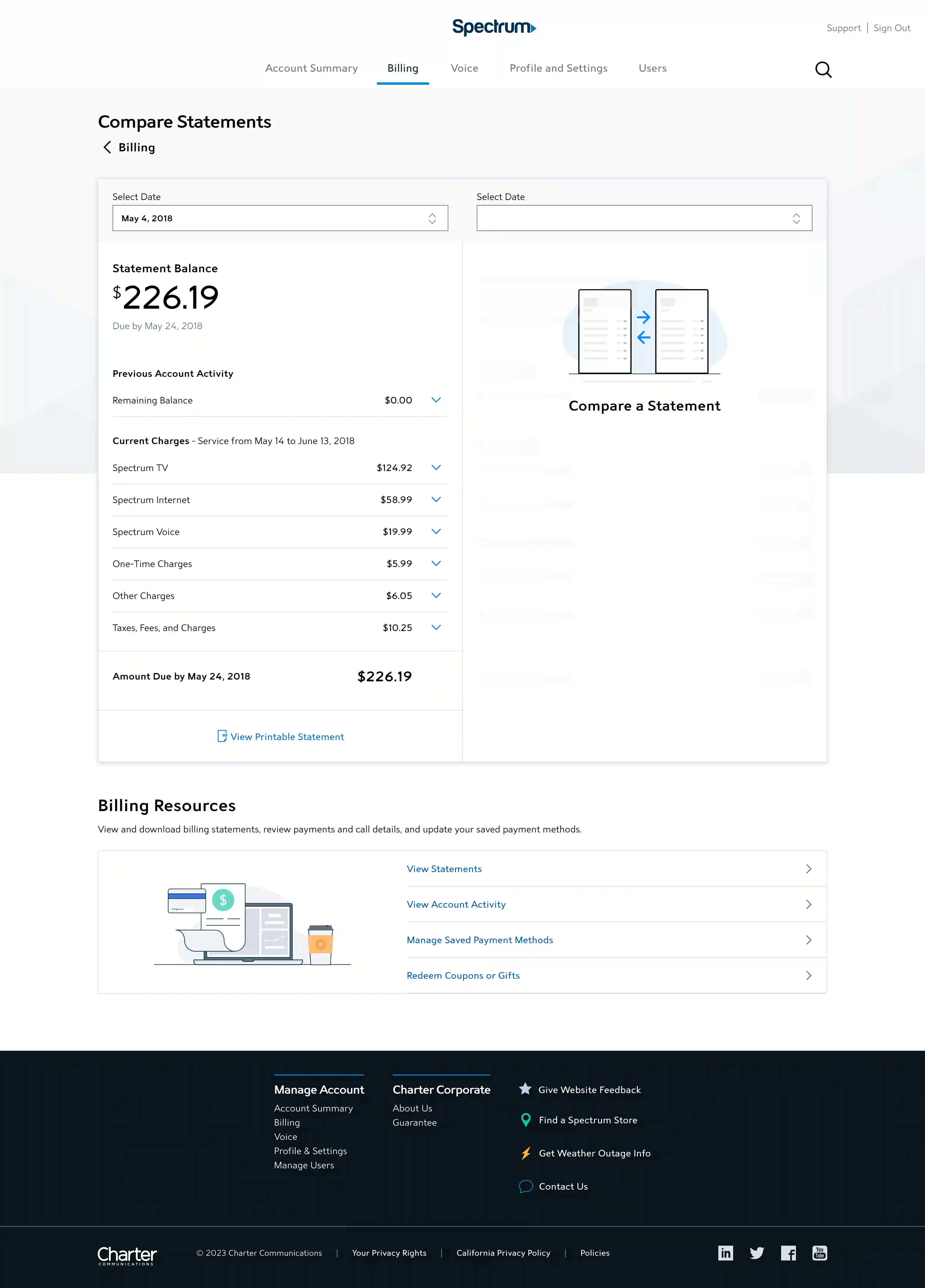
Task: Select the Billing tab
Action: (403, 68)
